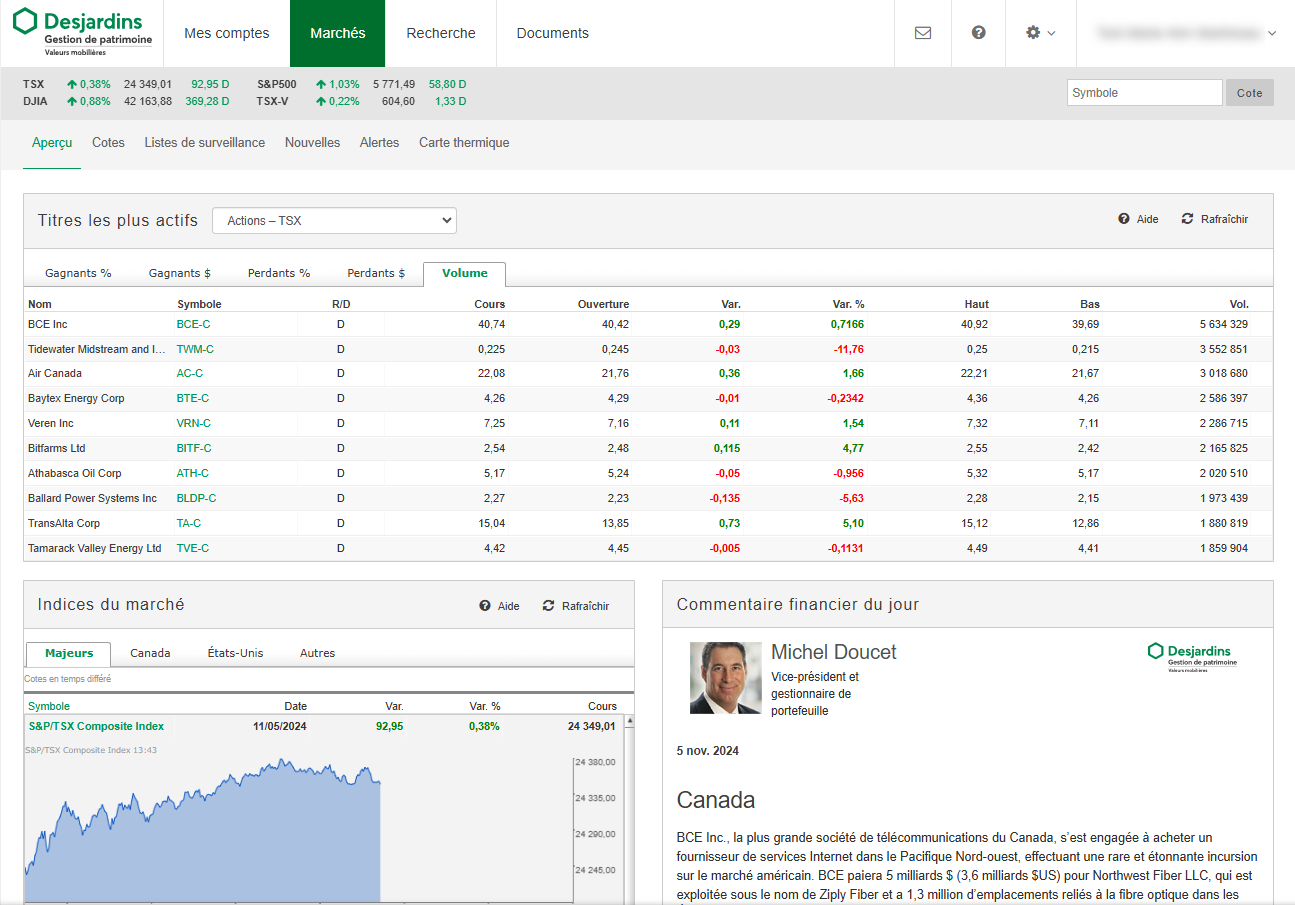Click the Symbole header in indices table
The width and height of the screenshot is (1295, 905).
49,706
